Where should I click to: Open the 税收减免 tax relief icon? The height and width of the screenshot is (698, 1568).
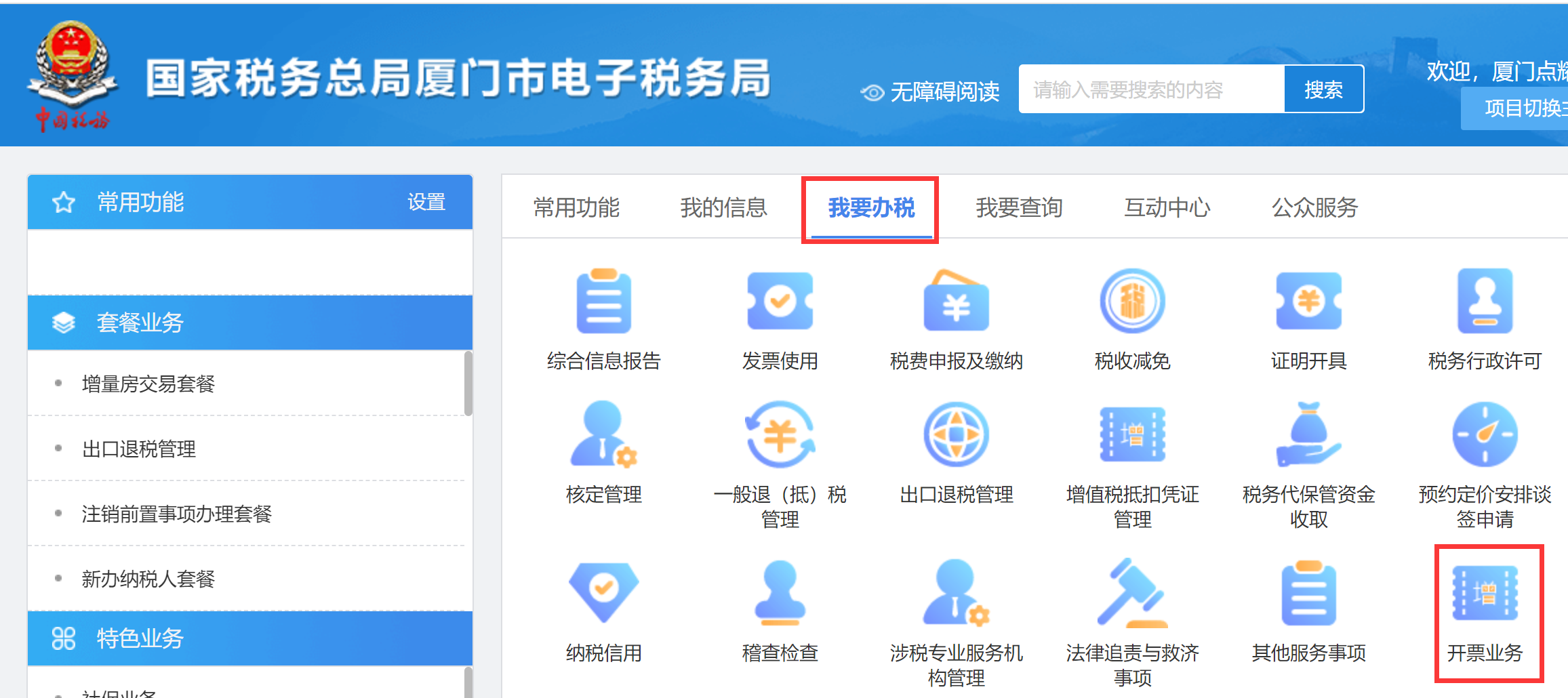1132,302
